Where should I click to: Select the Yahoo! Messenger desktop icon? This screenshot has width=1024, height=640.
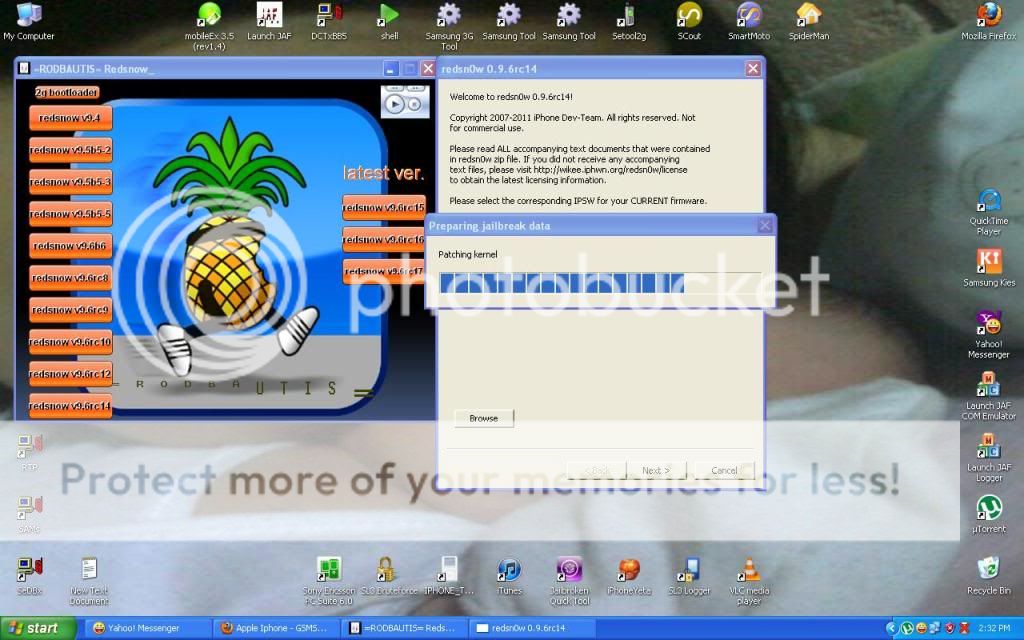989,335
